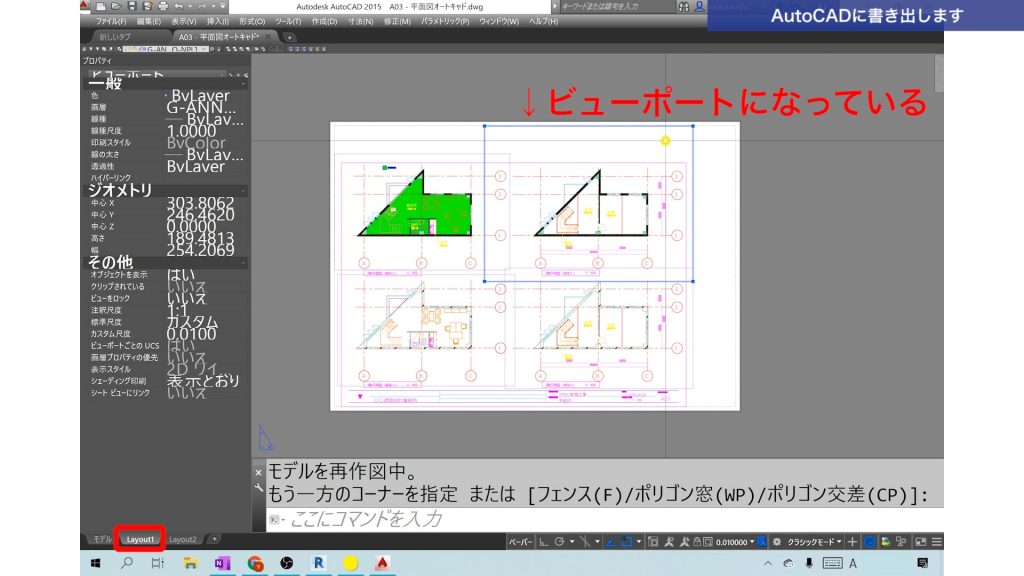
Task: Click the BvLayer color swatch in Properties
Action: point(196,95)
